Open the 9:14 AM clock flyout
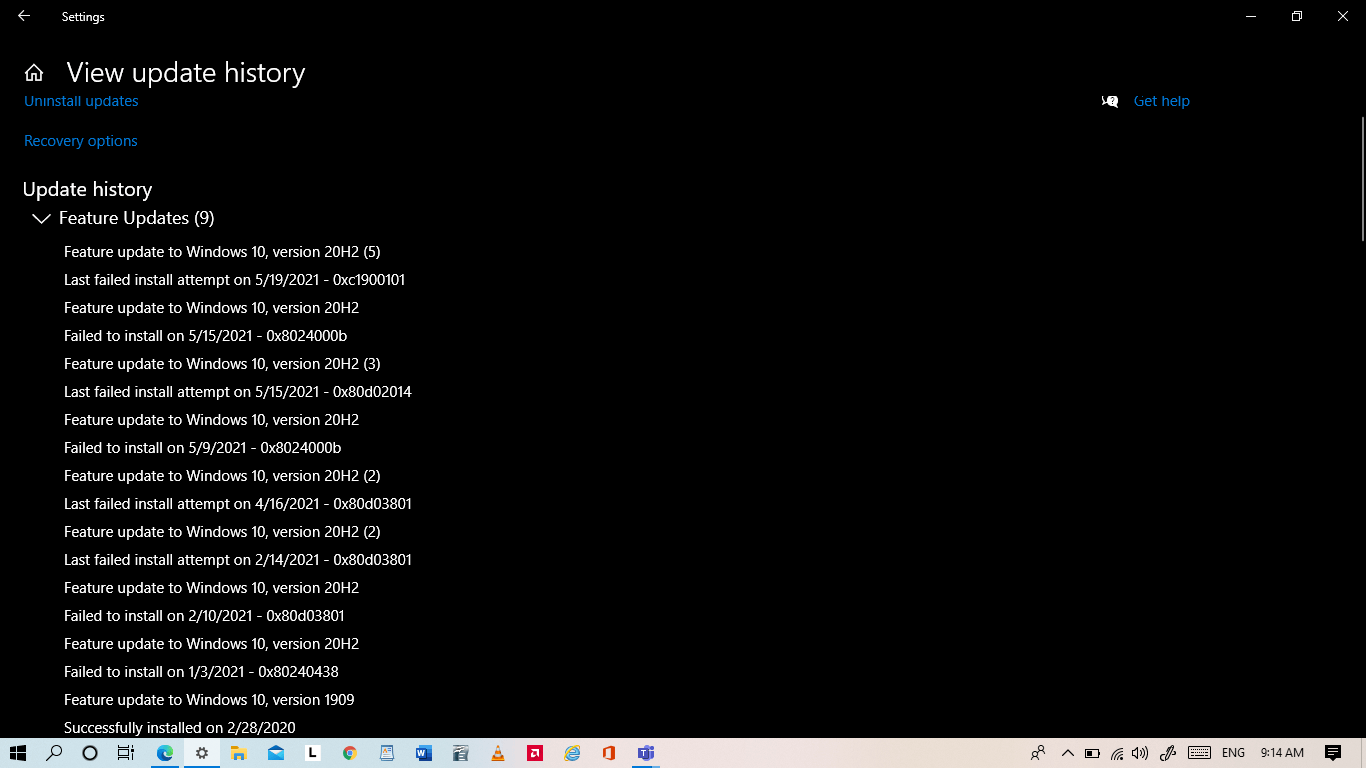Viewport: 1366px width, 768px height. [x=1282, y=753]
